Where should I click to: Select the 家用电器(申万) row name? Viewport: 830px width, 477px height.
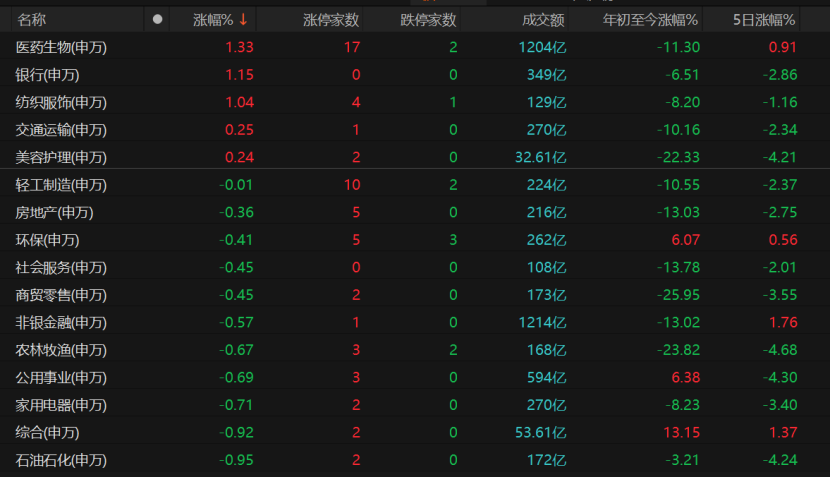[61, 406]
